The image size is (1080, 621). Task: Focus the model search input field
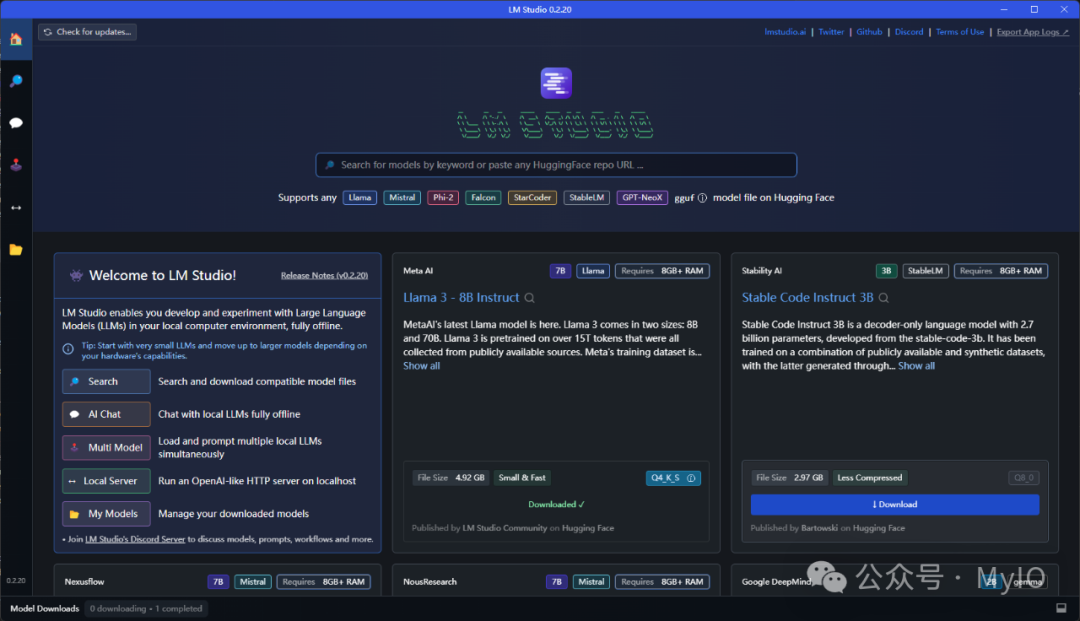(556, 165)
